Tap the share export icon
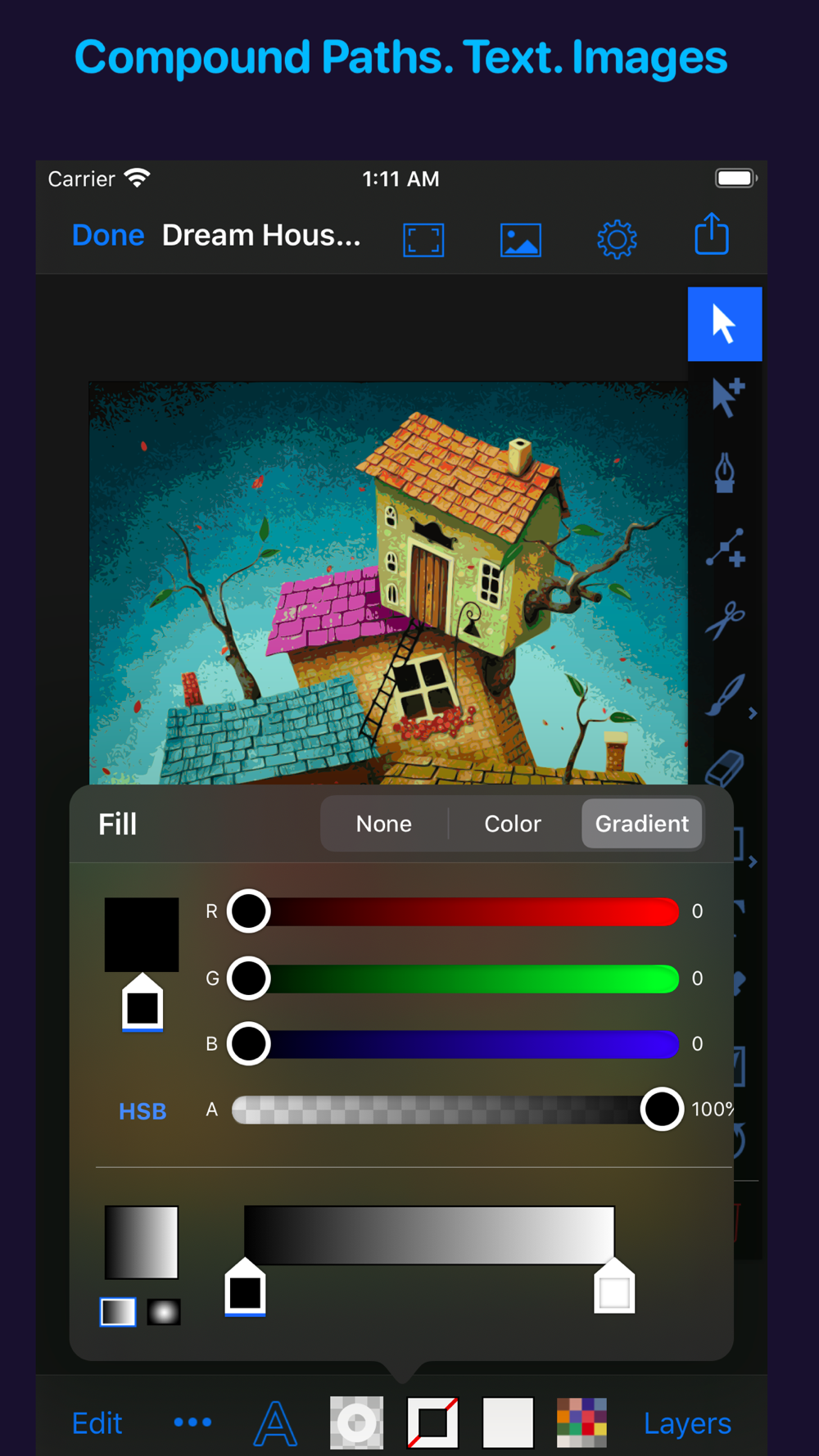 [712, 234]
